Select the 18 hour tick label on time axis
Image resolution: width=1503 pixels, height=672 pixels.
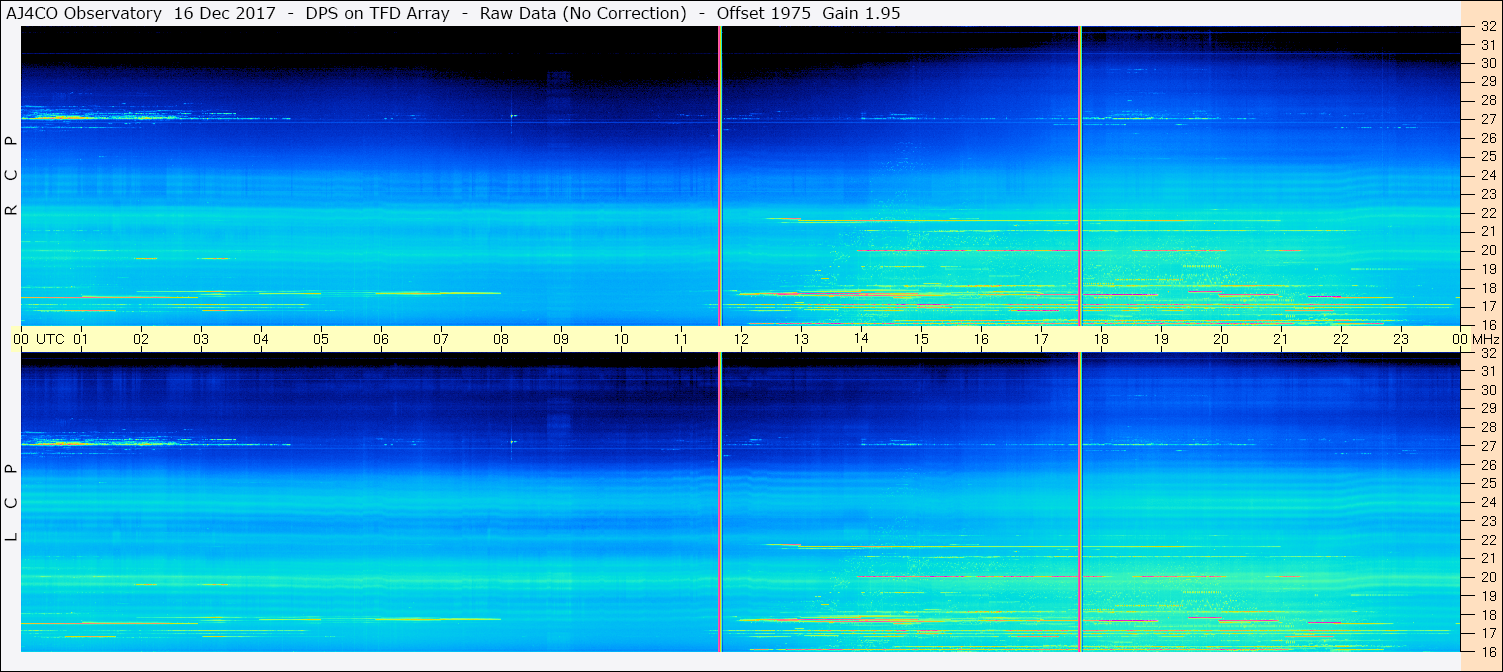[1101, 339]
